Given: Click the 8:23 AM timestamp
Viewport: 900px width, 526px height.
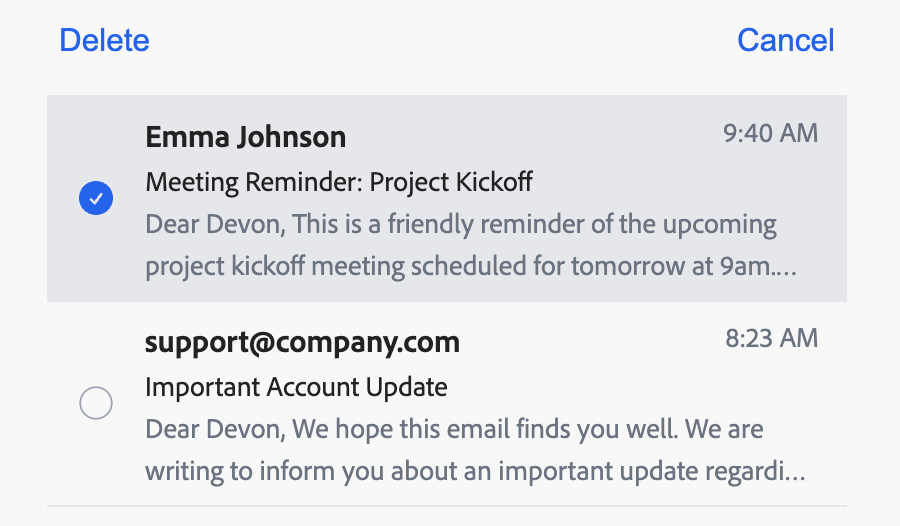Looking at the screenshot, I should coord(771,338).
